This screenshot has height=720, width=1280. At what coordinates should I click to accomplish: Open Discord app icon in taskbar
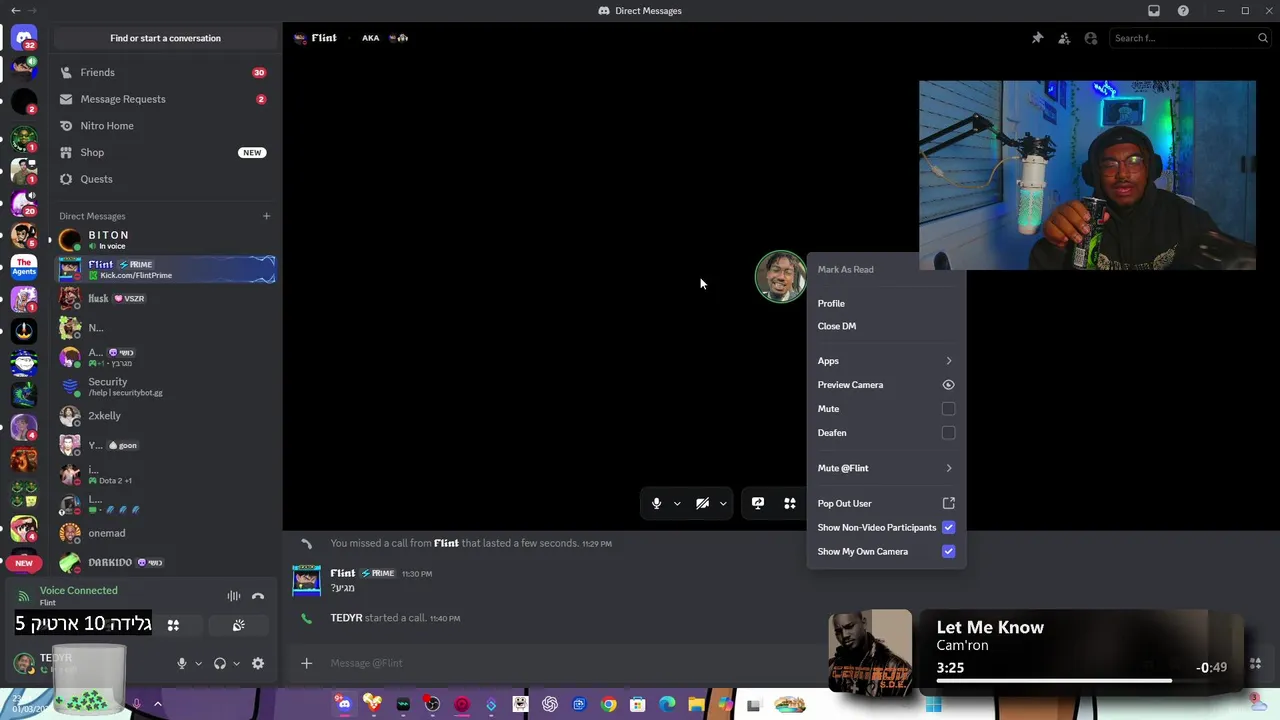coord(344,704)
